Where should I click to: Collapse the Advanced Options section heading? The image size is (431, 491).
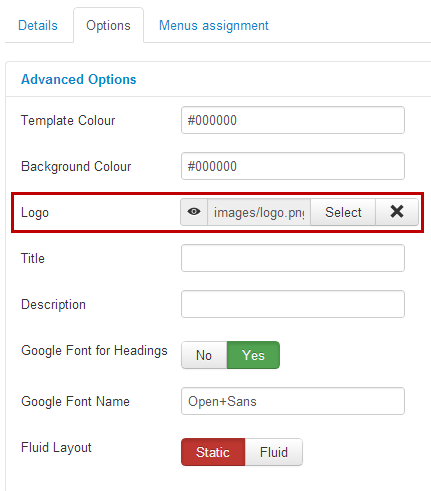79,79
